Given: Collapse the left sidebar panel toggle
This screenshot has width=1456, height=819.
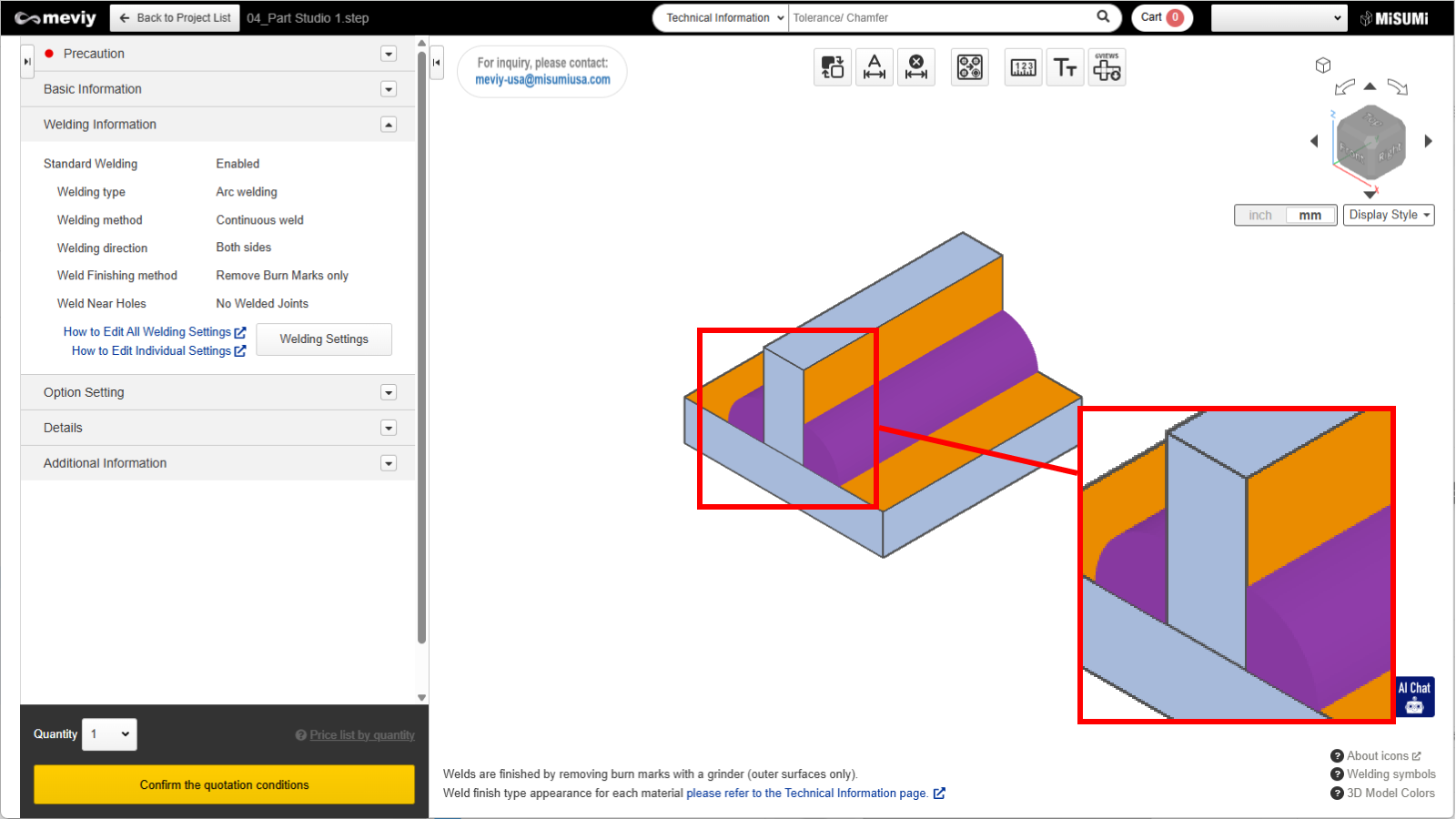Looking at the screenshot, I should pos(437,63).
